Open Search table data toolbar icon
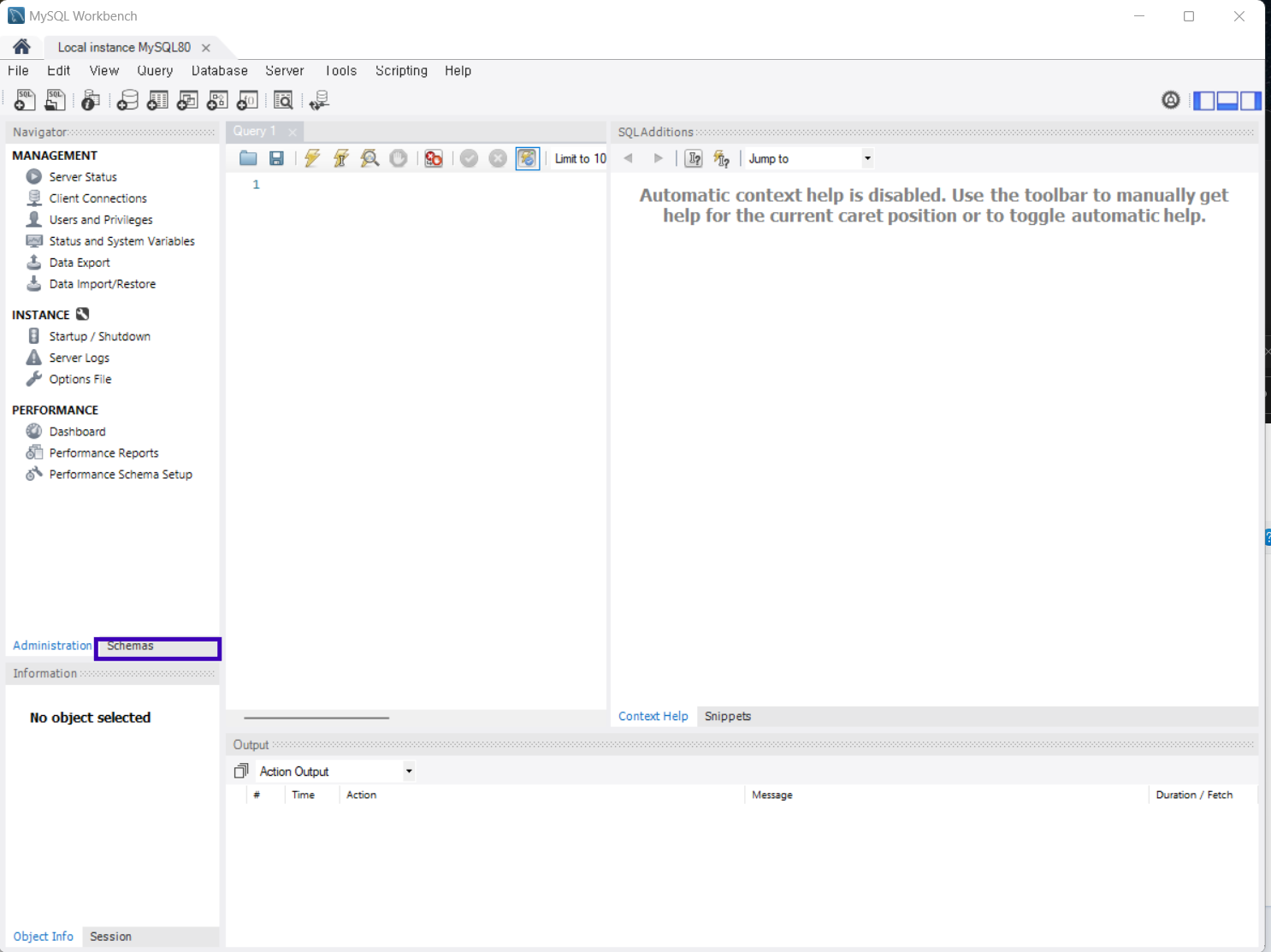1271x952 pixels. coord(283,100)
